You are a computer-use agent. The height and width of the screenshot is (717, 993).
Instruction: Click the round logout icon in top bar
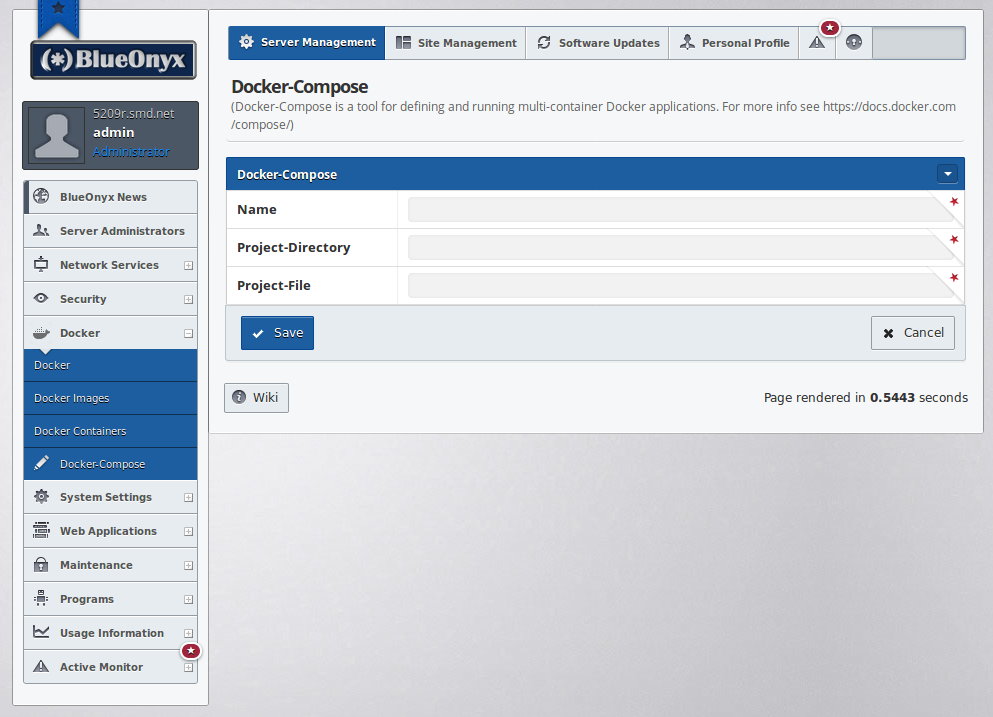pyautogui.click(x=854, y=42)
